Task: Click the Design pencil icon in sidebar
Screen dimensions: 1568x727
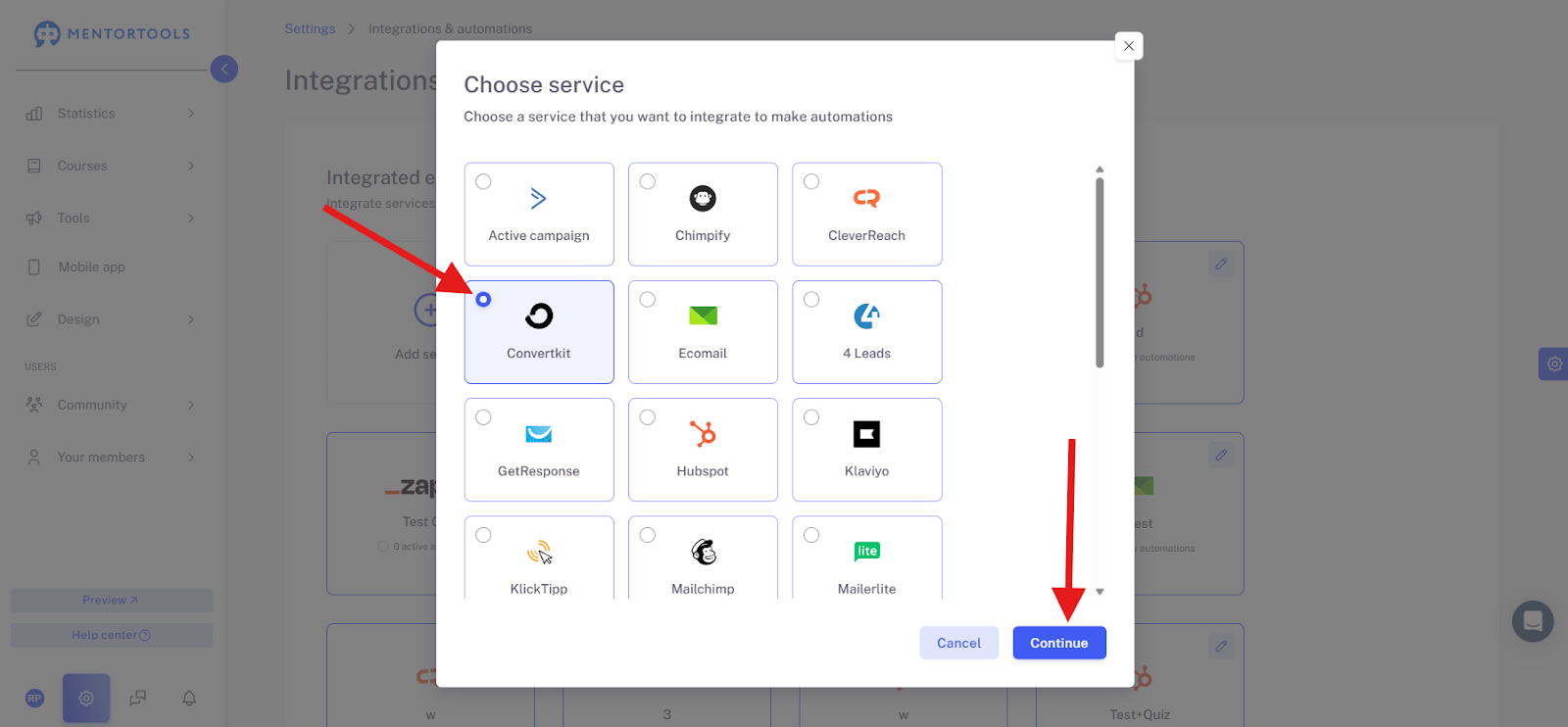Action: 34,319
